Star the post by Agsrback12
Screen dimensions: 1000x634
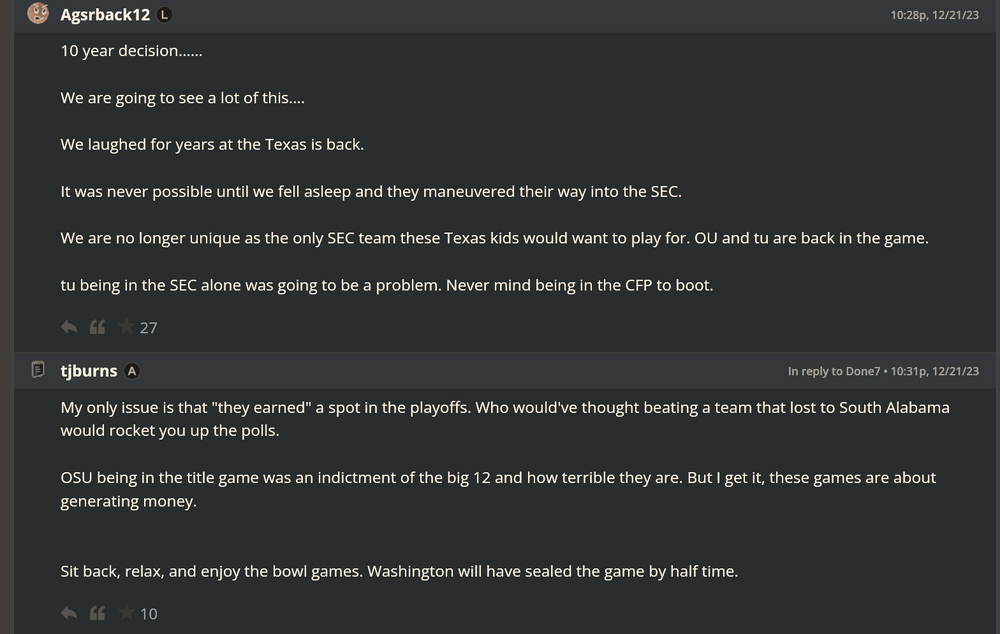(x=126, y=327)
